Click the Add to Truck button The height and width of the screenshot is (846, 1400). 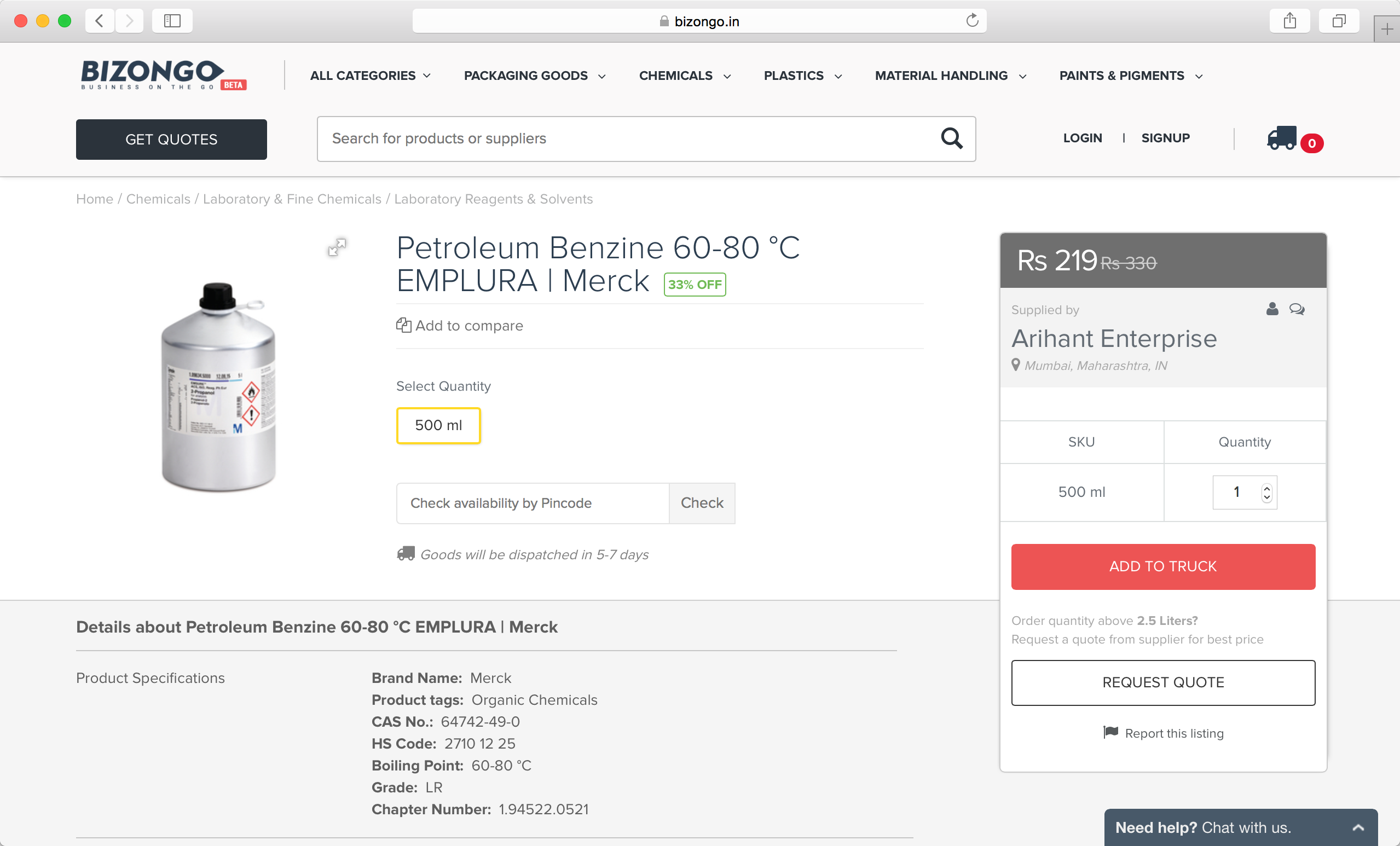click(1162, 566)
